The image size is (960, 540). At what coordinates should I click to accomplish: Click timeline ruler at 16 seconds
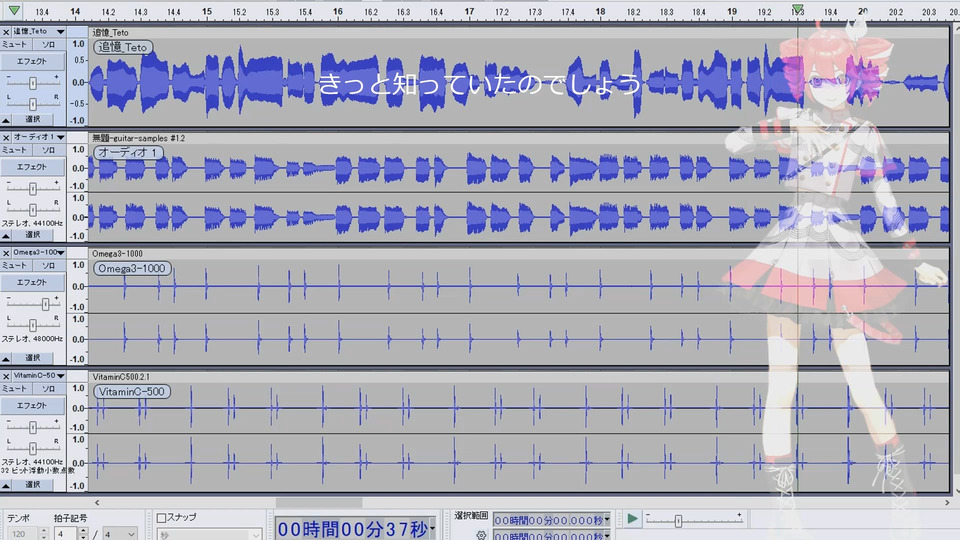tap(337, 12)
